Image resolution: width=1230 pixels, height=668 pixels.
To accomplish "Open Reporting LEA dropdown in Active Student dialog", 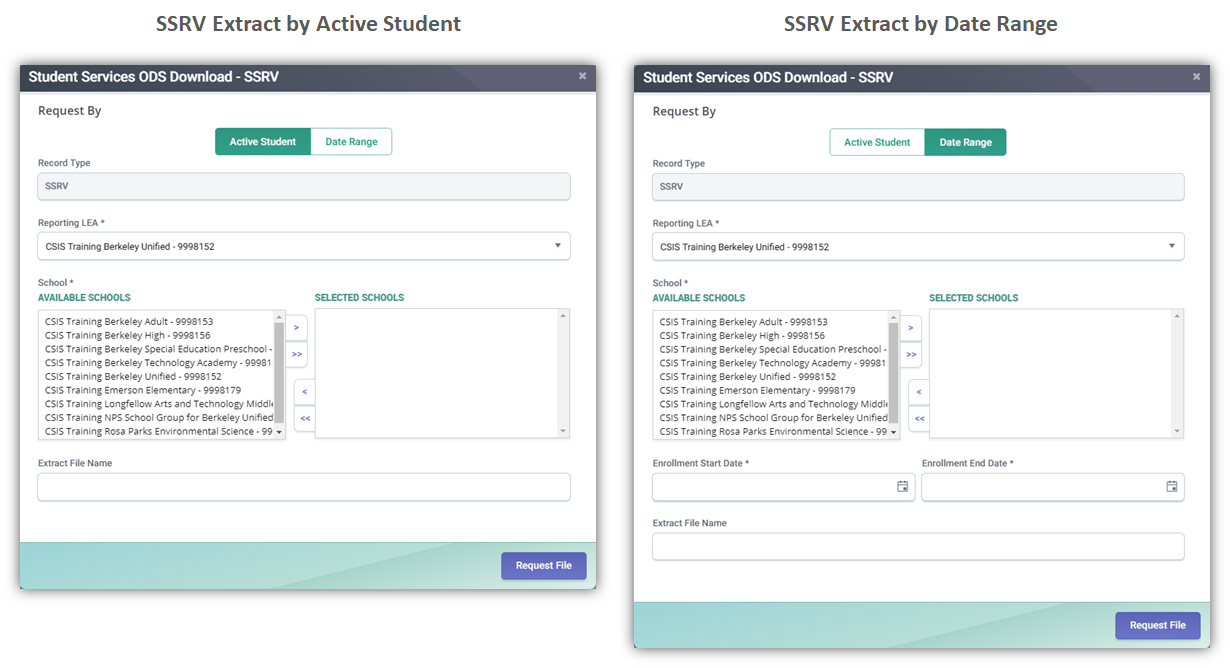I will pos(304,246).
